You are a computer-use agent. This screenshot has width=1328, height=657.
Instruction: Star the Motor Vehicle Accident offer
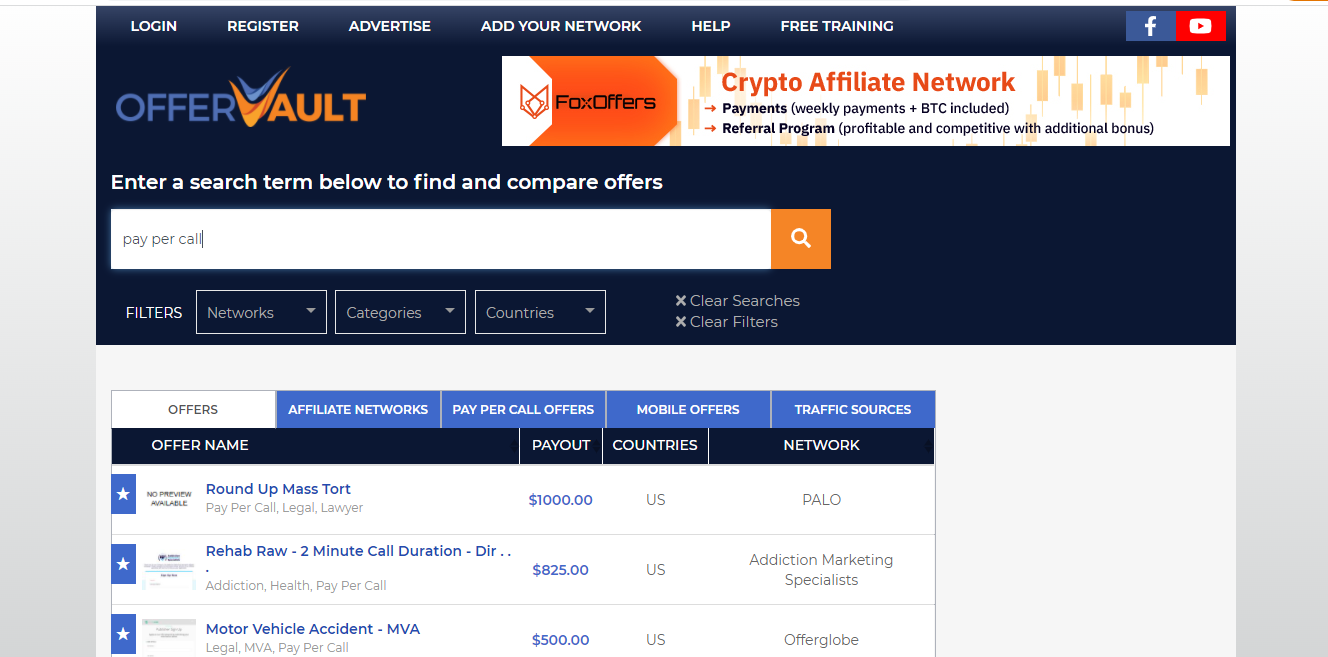coord(123,634)
